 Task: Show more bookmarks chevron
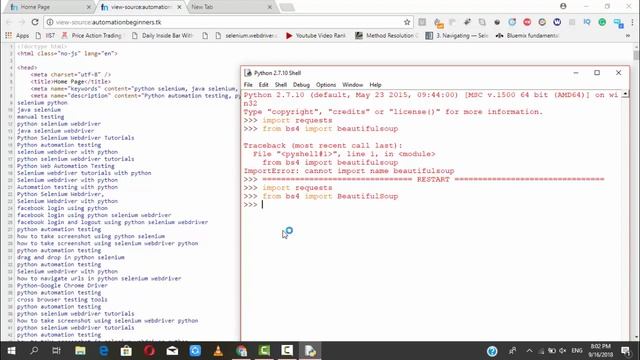pyautogui.click(x=628, y=36)
